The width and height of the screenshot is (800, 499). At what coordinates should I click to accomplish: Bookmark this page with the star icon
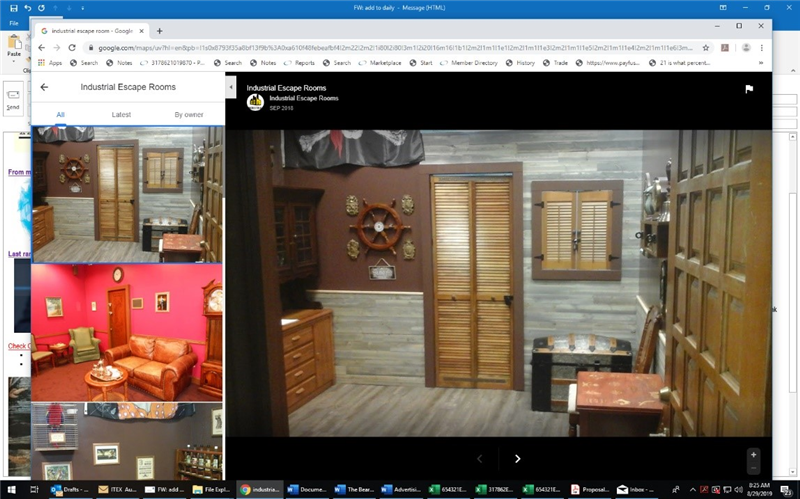[707, 47]
